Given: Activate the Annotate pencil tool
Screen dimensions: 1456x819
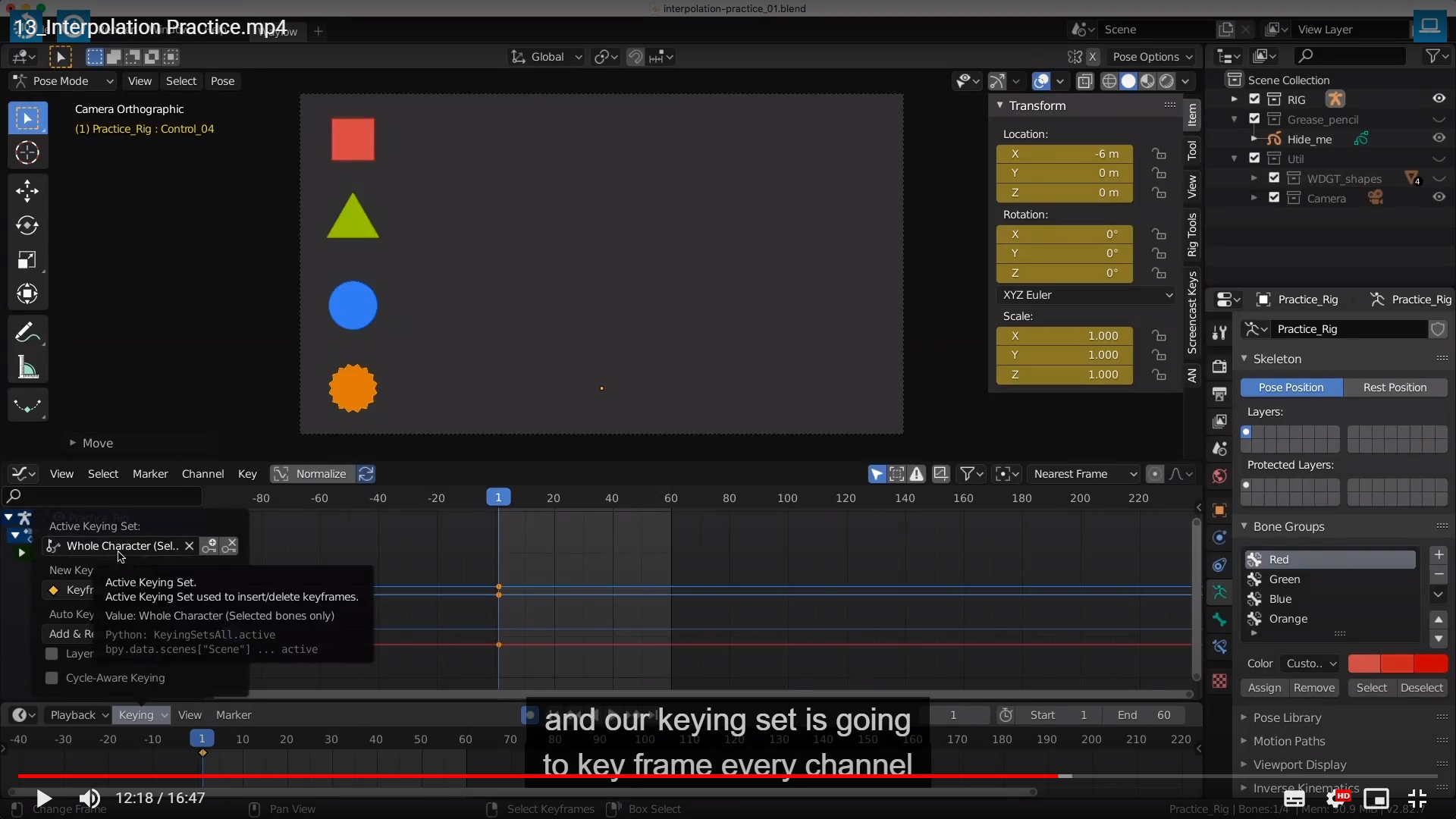Looking at the screenshot, I should [27, 333].
